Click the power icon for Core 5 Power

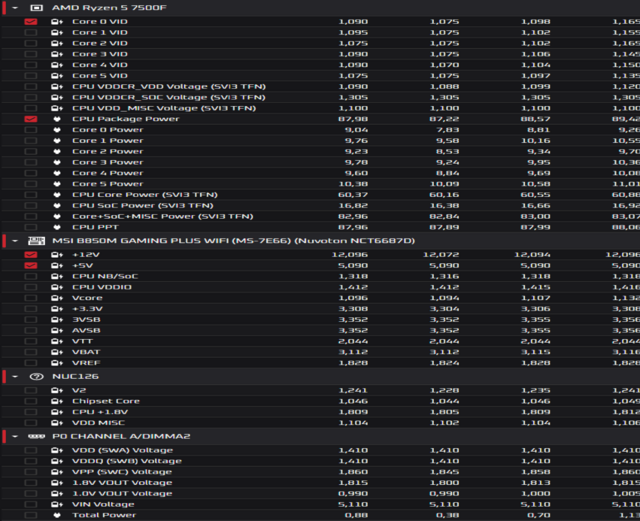pyautogui.click(x=57, y=184)
